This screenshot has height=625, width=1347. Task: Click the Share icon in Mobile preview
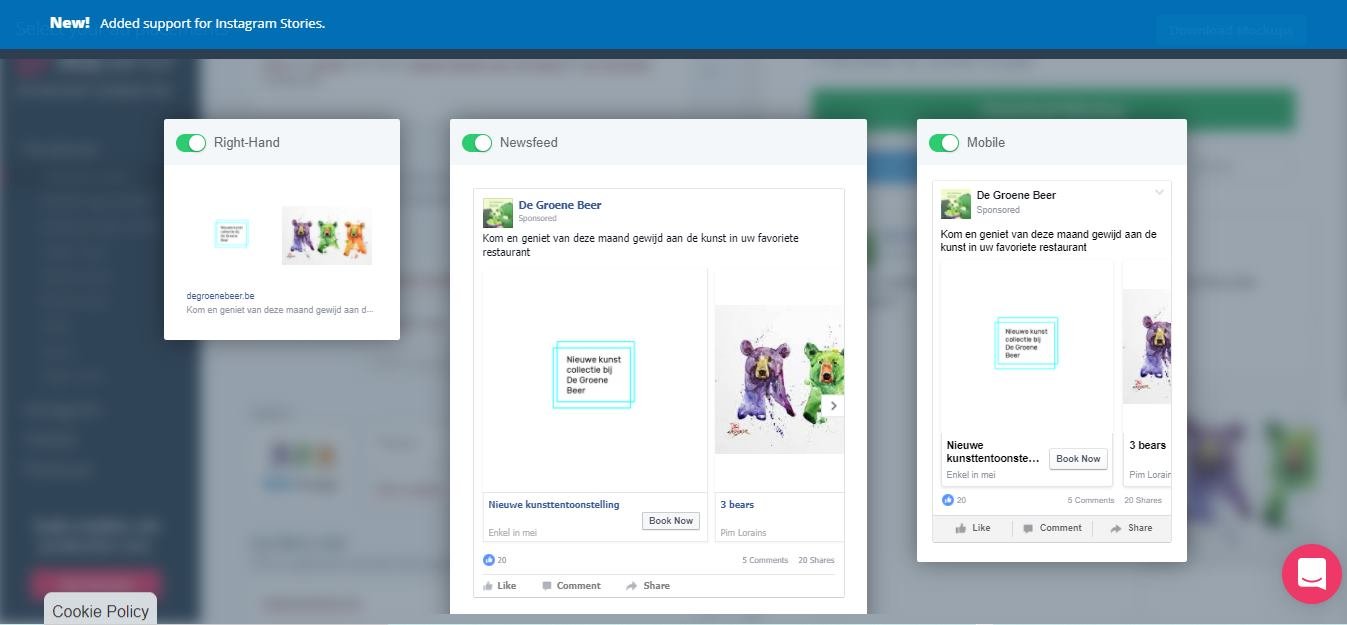tap(1115, 528)
